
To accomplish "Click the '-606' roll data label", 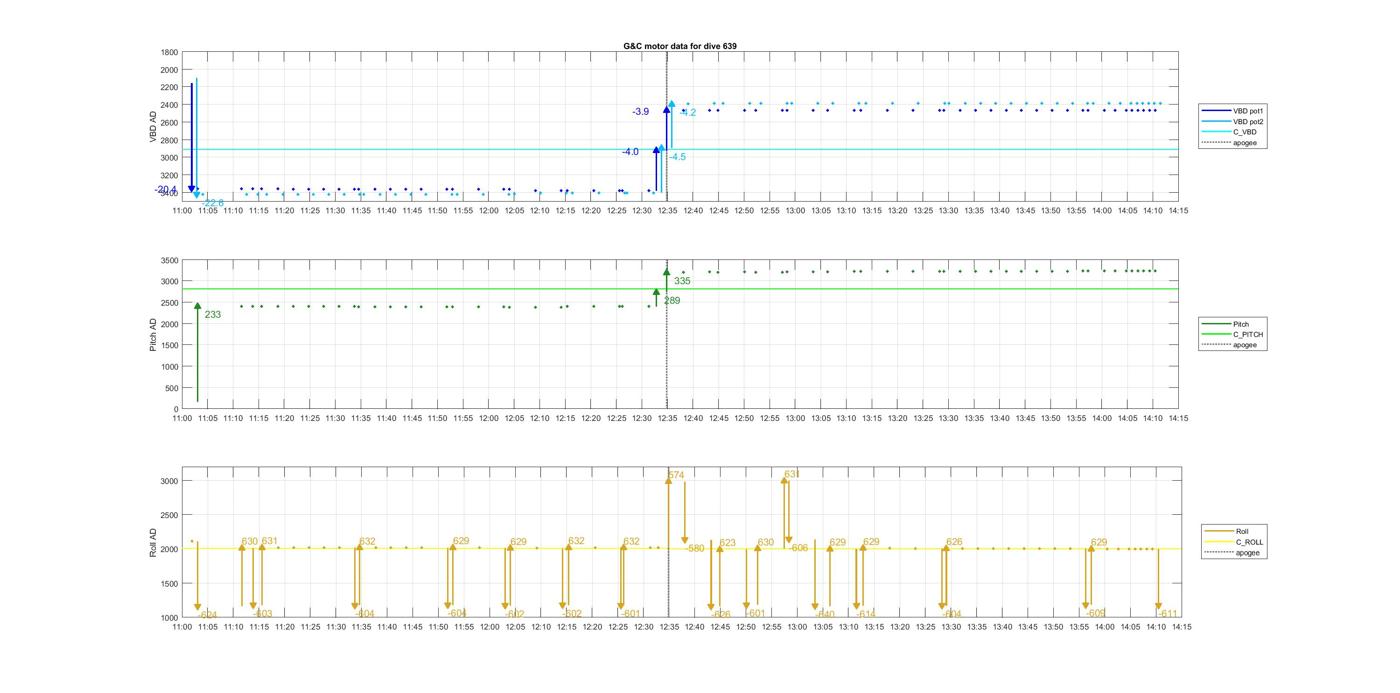I will point(798,548).
